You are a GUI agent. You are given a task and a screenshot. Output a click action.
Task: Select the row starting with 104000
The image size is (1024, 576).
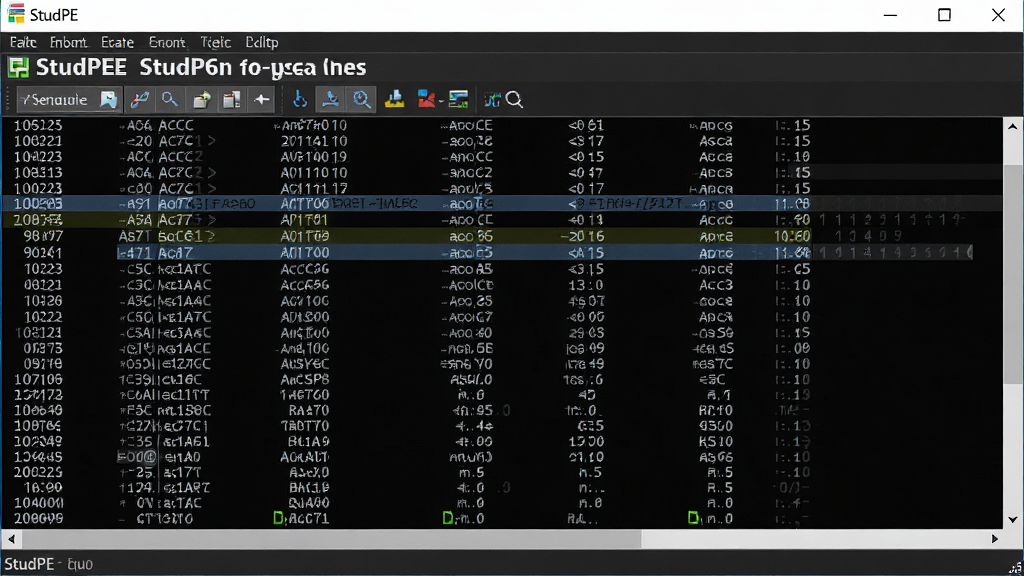click(502, 503)
